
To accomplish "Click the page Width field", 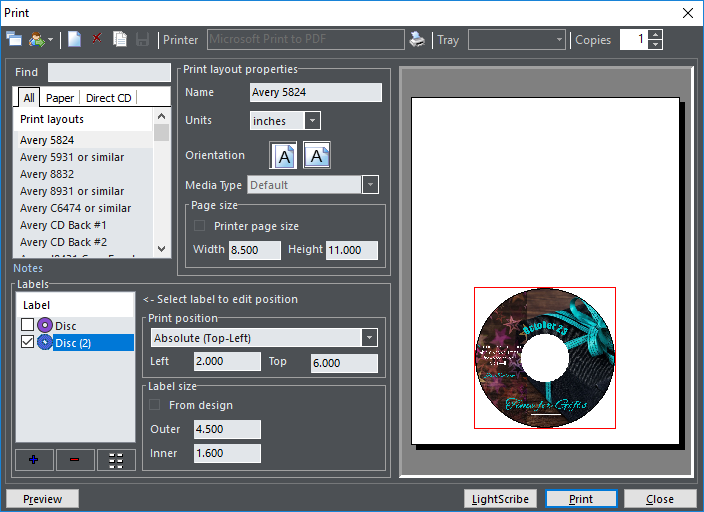I will [255, 250].
